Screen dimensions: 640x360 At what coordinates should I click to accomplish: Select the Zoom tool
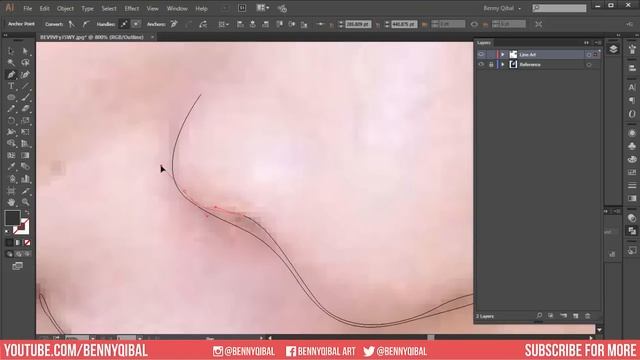[25, 202]
